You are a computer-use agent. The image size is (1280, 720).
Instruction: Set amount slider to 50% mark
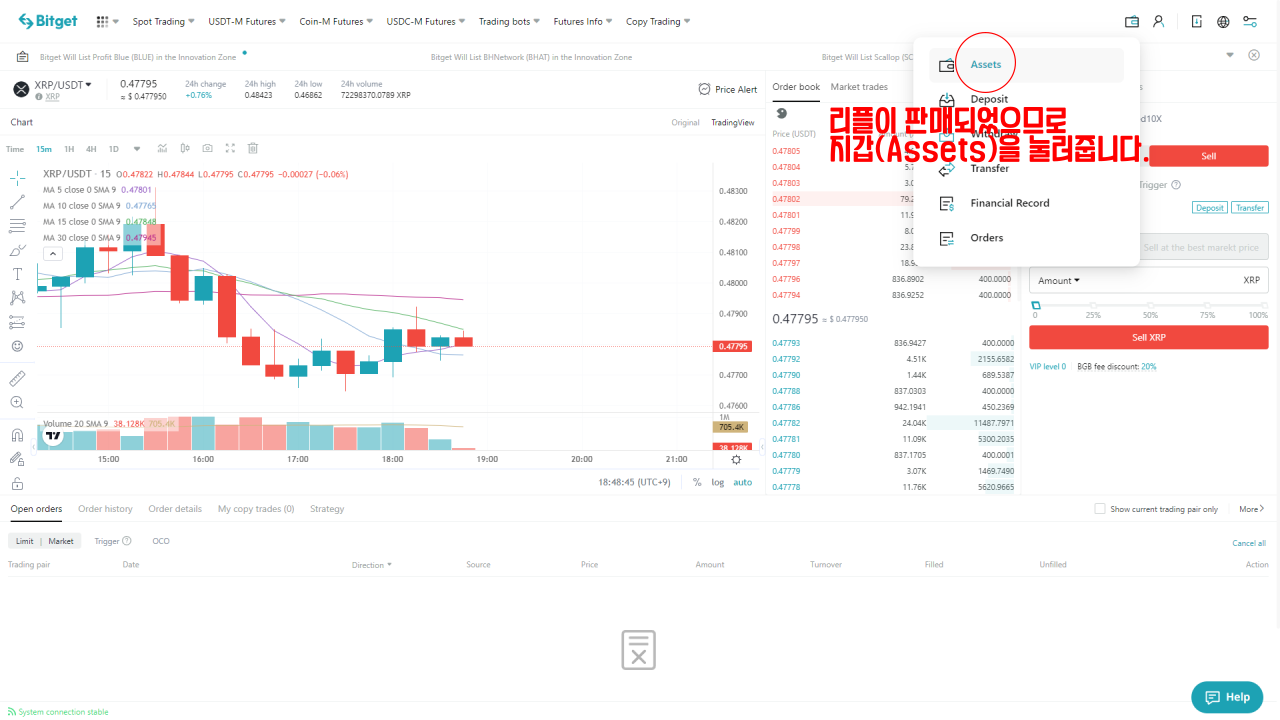pos(1150,305)
